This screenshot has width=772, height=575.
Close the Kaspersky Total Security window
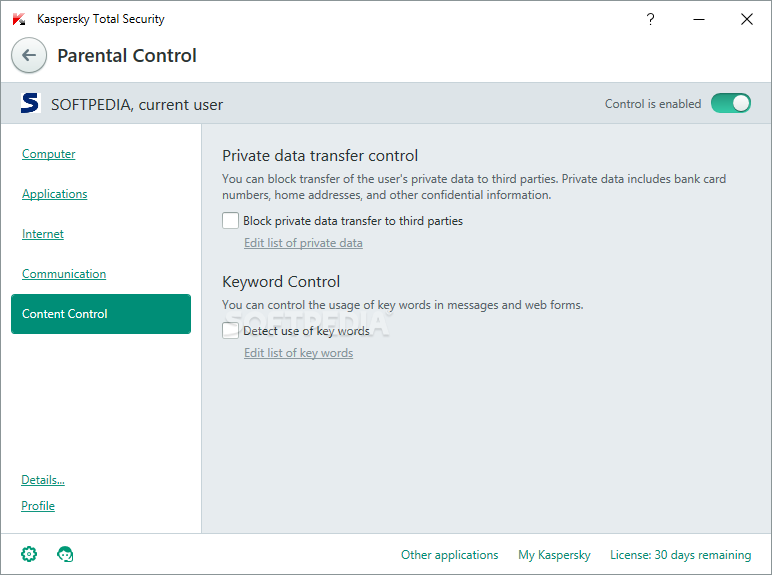tap(747, 19)
